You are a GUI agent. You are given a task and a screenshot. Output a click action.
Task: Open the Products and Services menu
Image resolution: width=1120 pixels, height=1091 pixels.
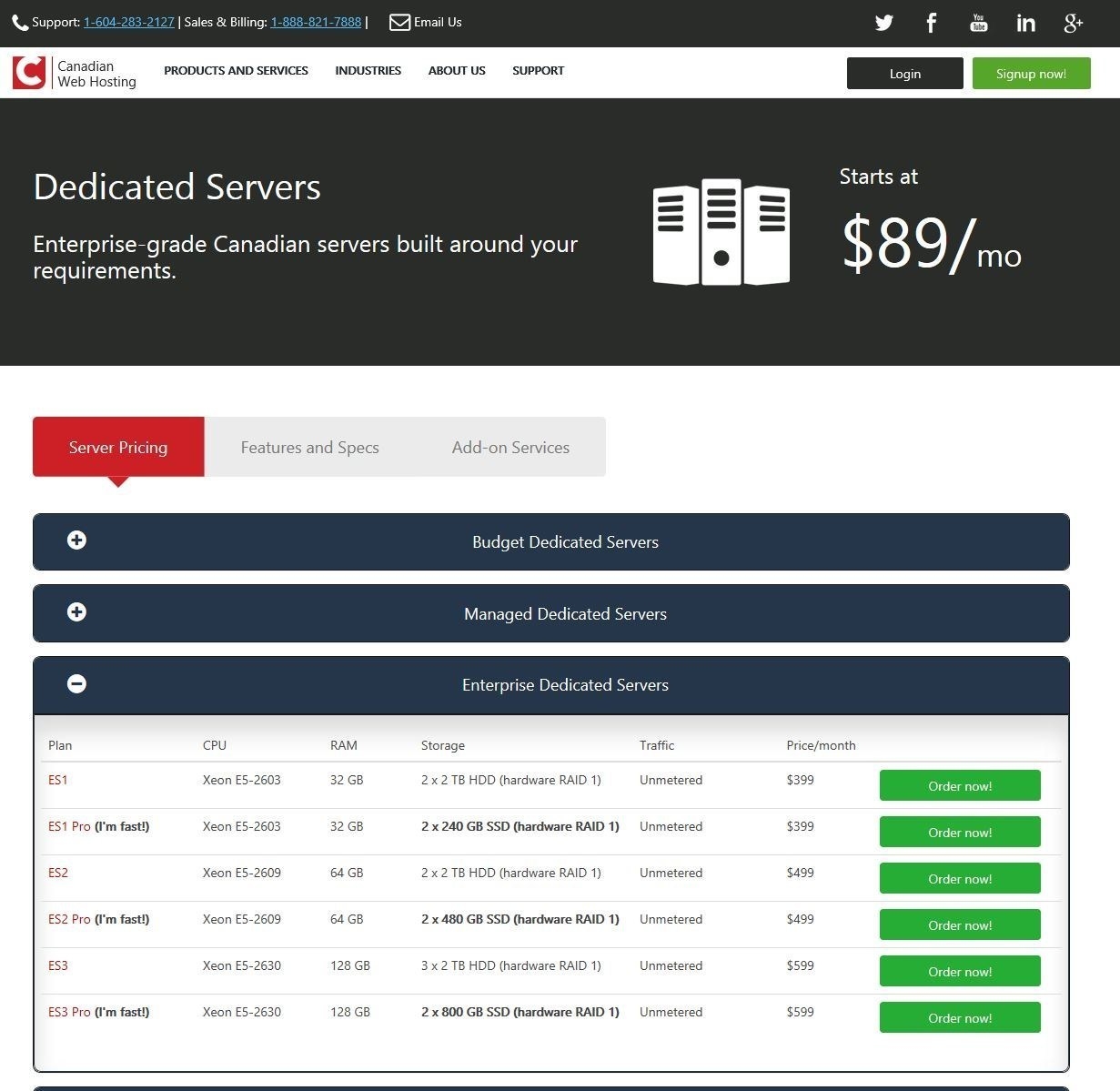pos(236,70)
